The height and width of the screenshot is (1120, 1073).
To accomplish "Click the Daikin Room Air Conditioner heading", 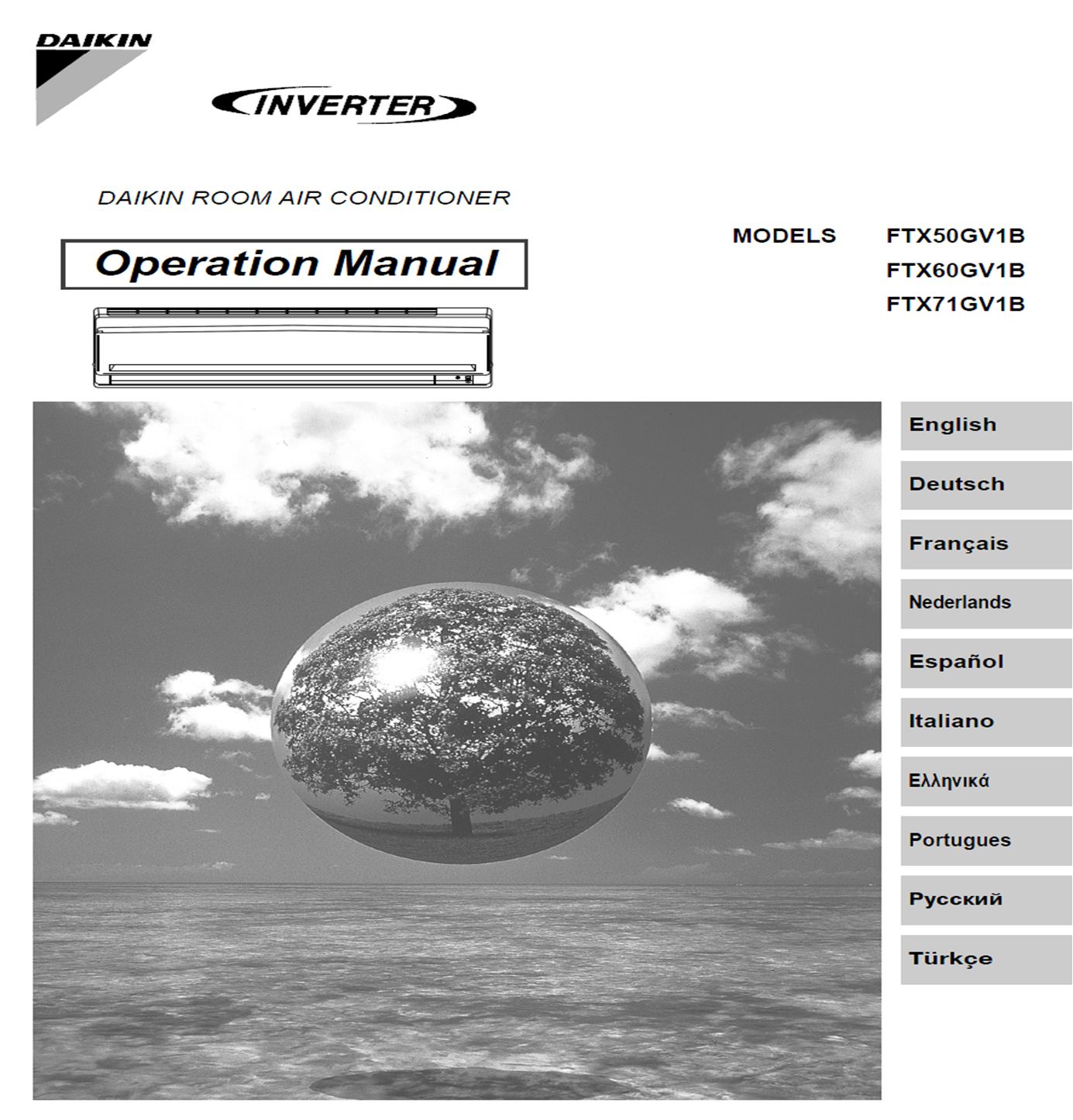I will [304, 198].
